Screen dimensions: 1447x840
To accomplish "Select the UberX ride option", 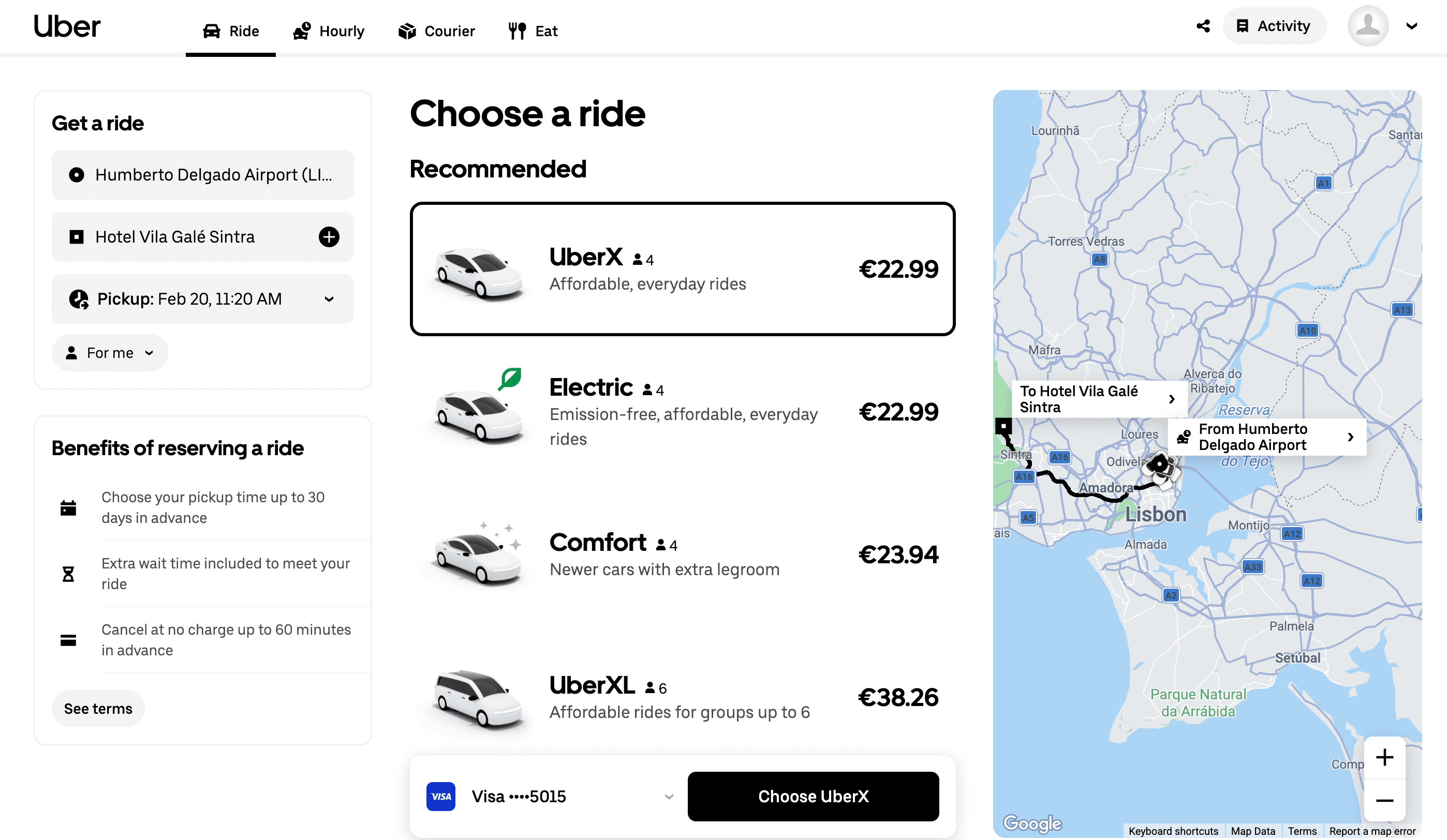I will click(x=682, y=269).
